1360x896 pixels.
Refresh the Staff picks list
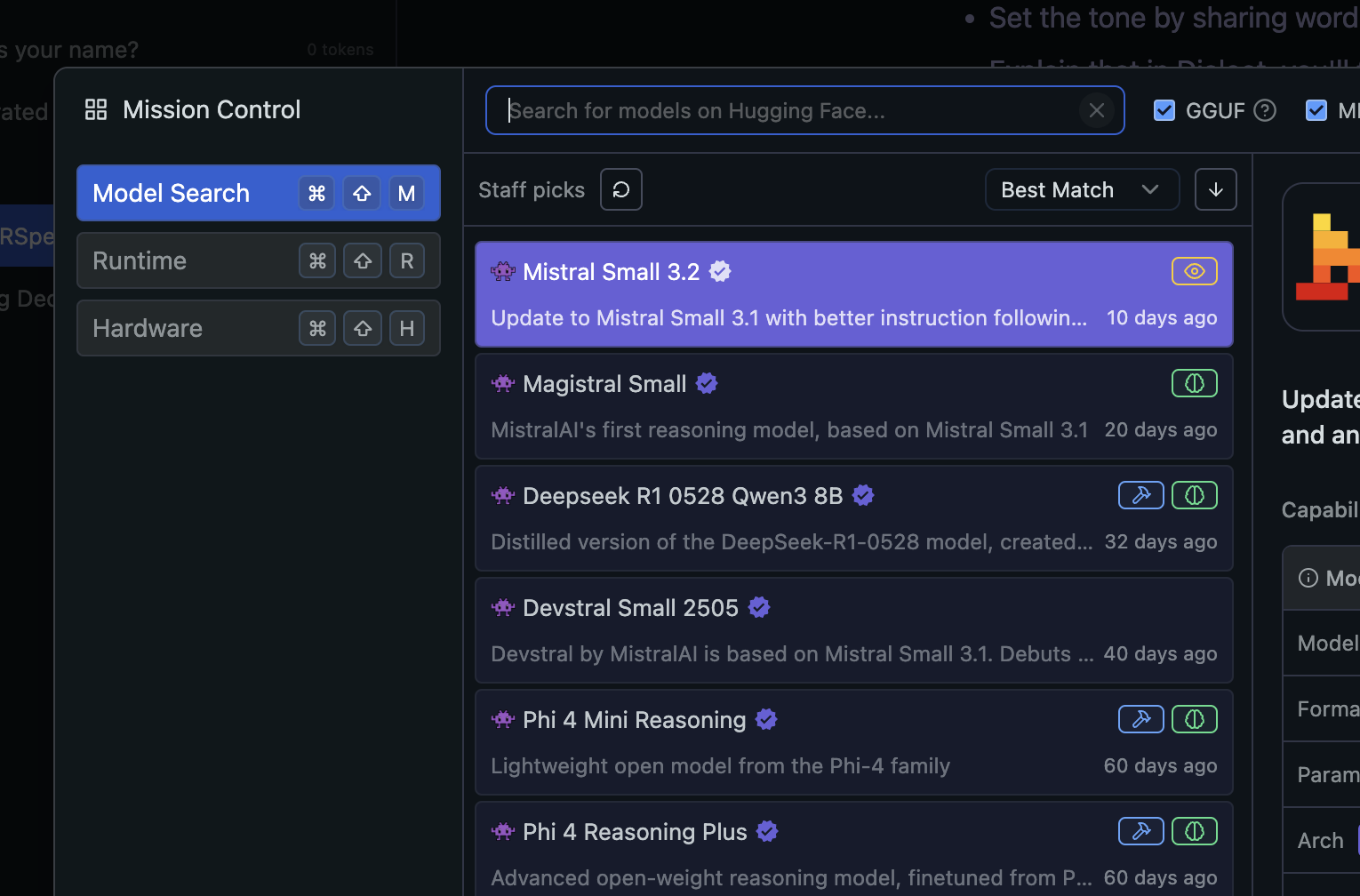click(621, 189)
